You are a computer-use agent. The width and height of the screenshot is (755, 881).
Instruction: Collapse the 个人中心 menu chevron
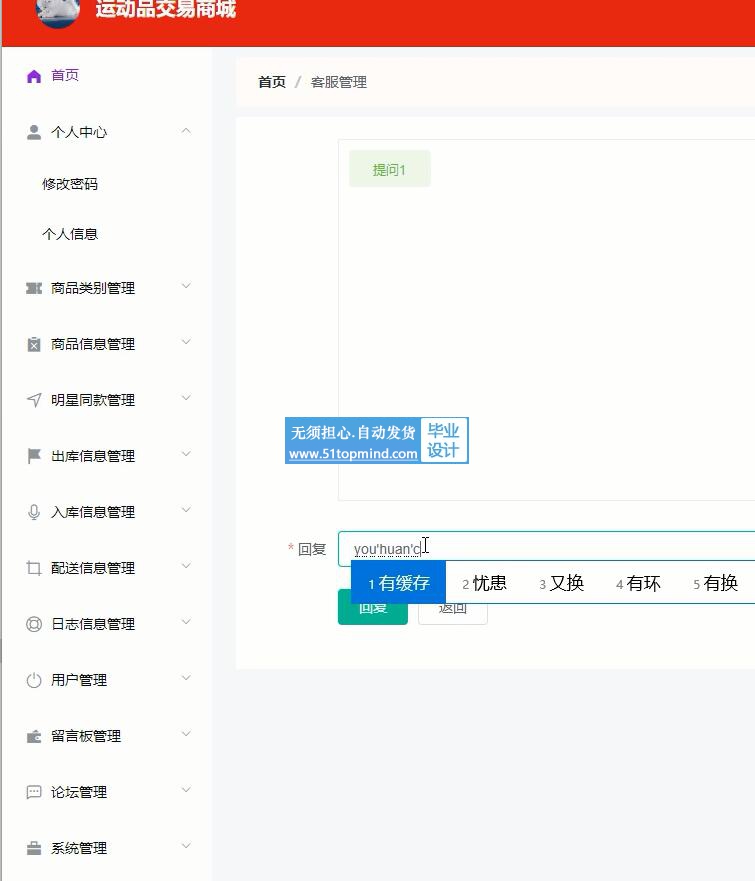tap(186, 131)
